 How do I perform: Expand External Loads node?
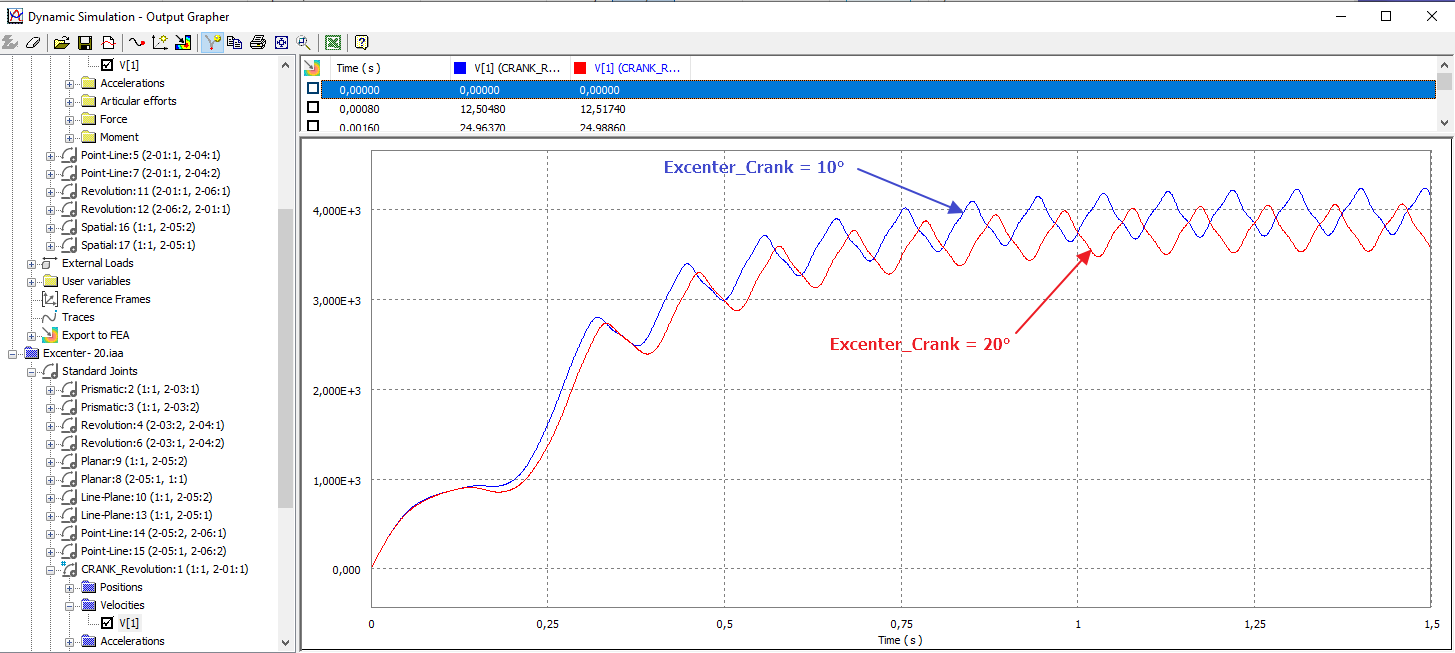pos(32,263)
